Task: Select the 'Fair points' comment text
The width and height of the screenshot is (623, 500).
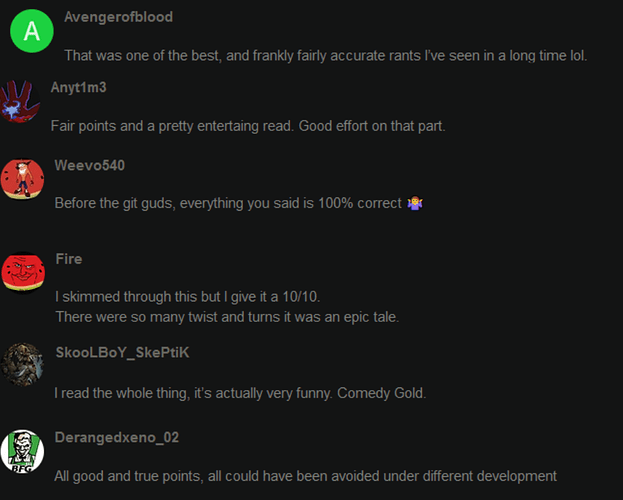Action: tap(247, 126)
